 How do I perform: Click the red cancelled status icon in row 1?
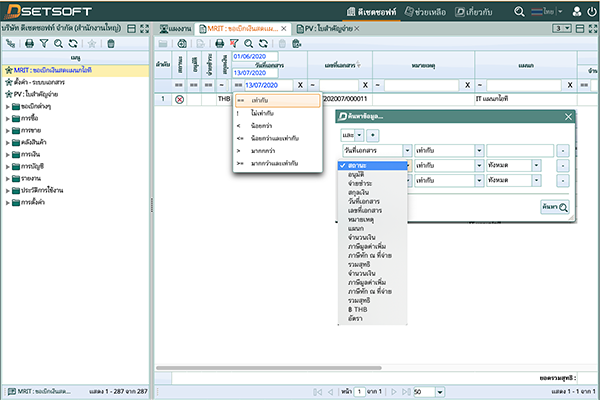[x=179, y=100]
